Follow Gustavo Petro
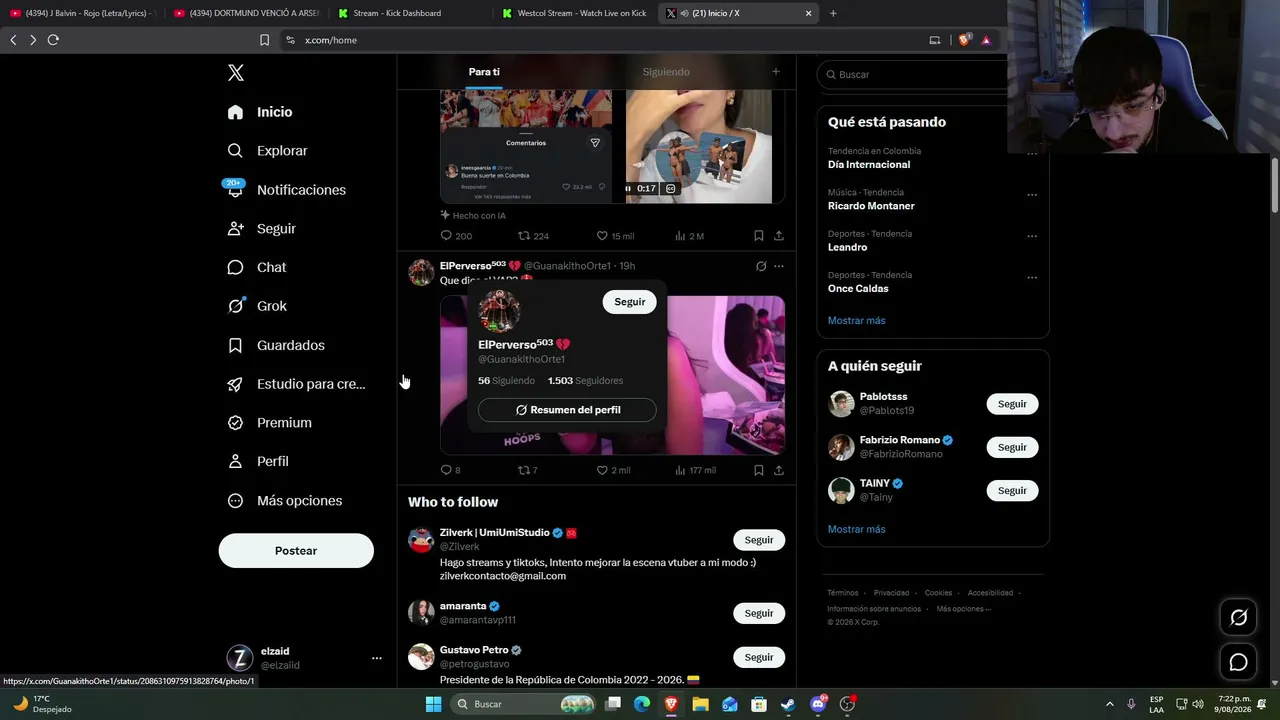Viewport: 1280px width, 720px height. pos(759,657)
